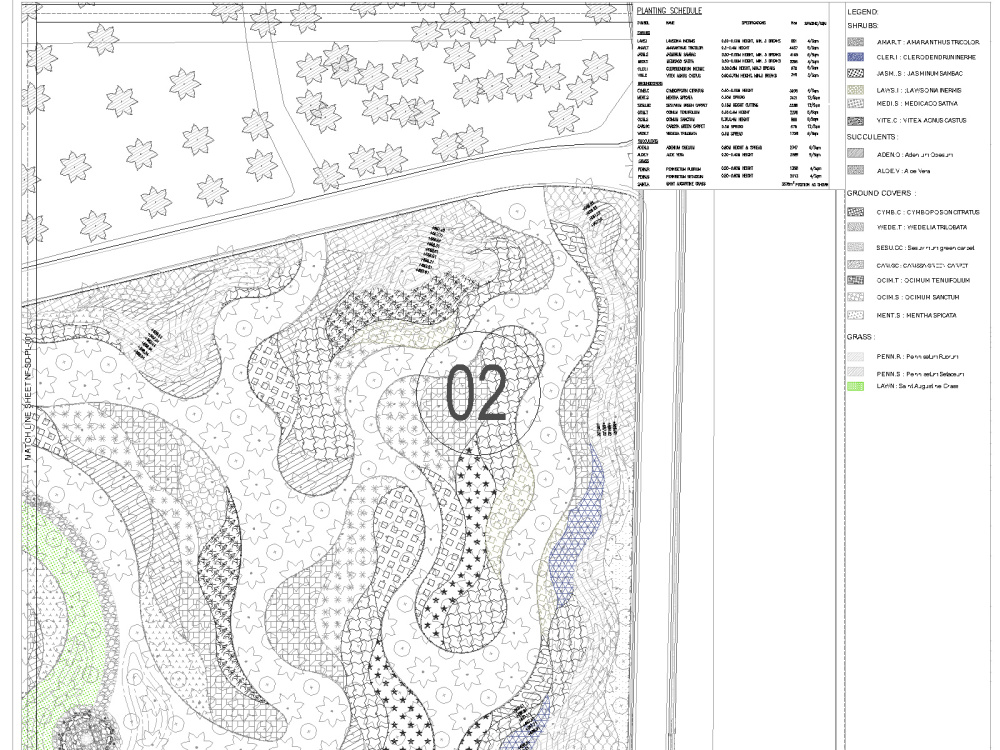Click the MENT.S Mentha Spicata hatch swatch

[x=855, y=315]
